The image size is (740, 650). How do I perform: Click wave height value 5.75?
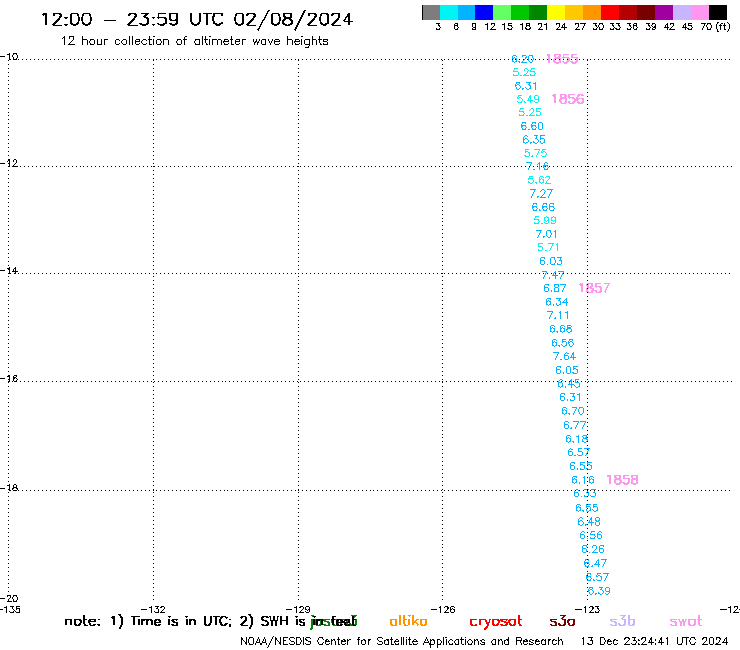[x=536, y=153]
